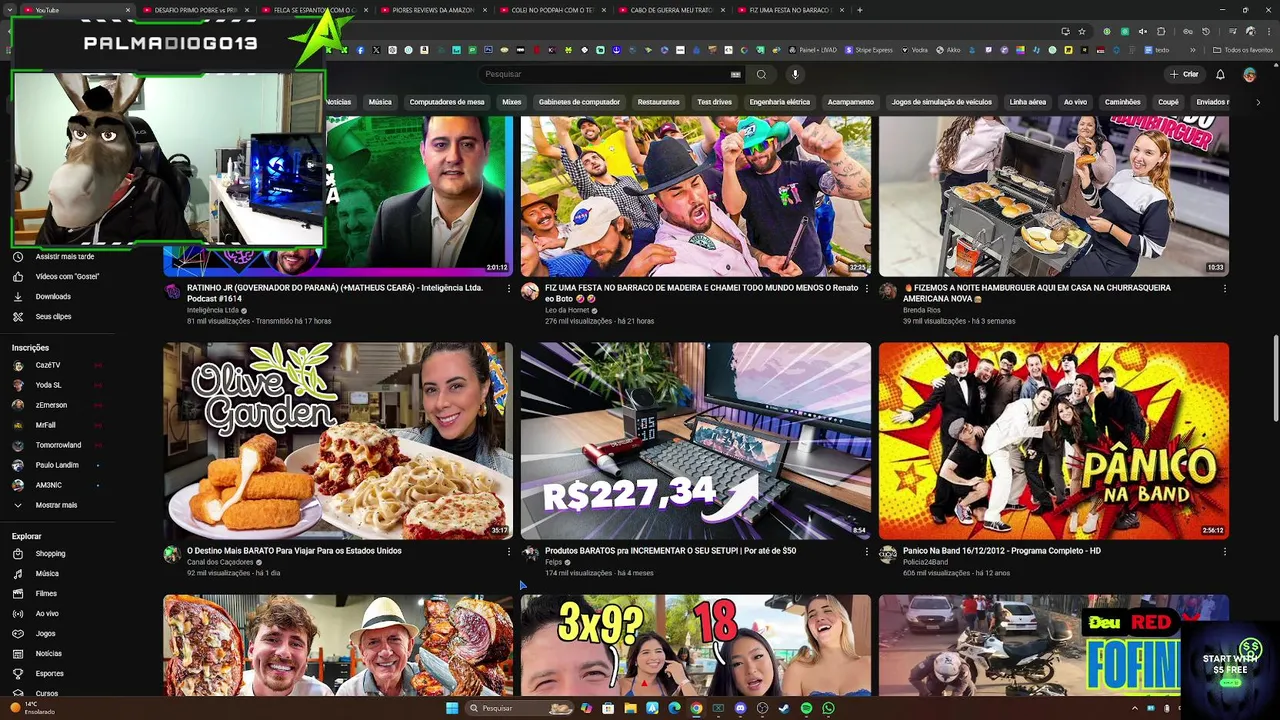
Task: Open options menu for Festa no Barraco video
Action: point(866,289)
